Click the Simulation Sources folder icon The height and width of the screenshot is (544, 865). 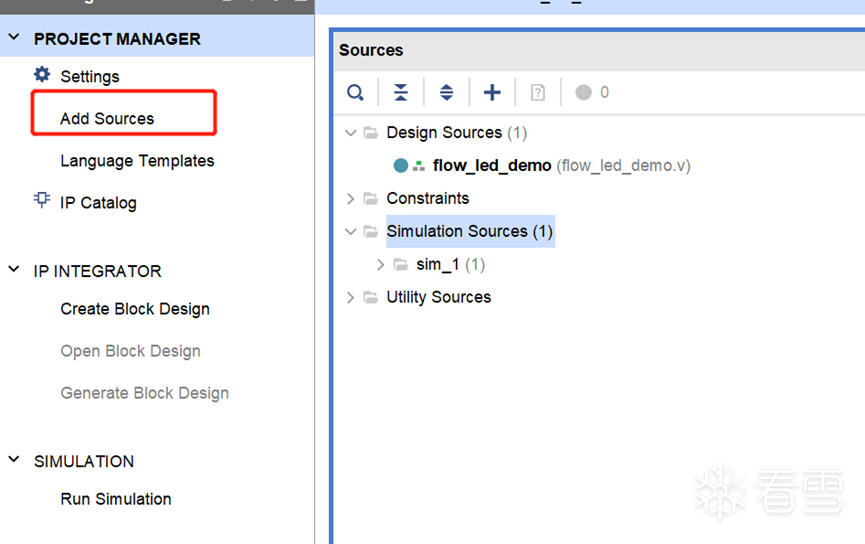point(371,232)
